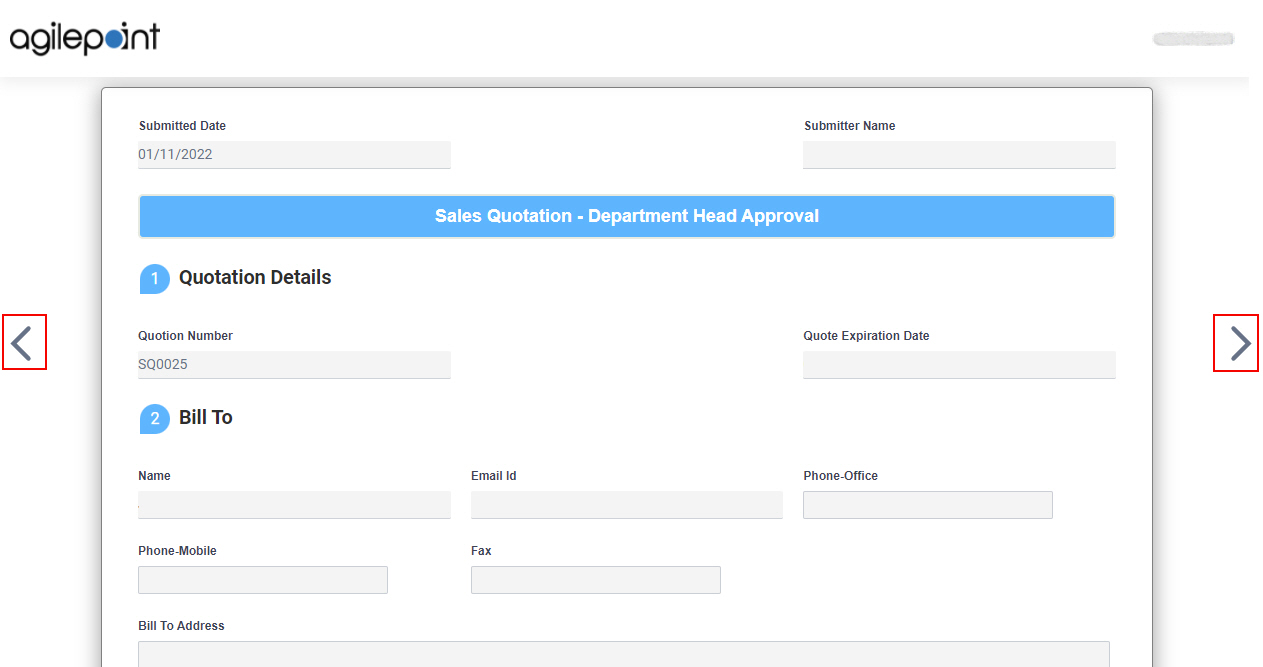Click the Quotion Number label
This screenshot has height=667, width=1263.
[x=186, y=336]
